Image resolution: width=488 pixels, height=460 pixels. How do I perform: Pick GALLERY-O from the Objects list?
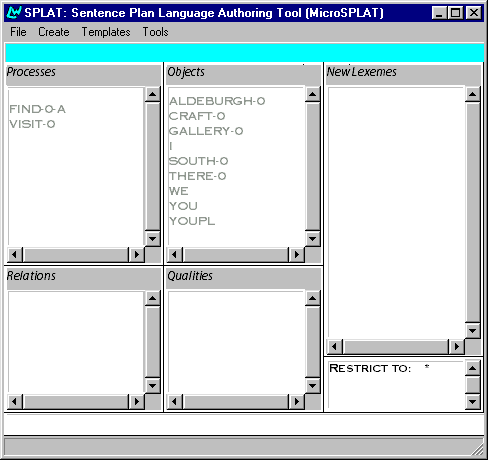(x=206, y=131)
